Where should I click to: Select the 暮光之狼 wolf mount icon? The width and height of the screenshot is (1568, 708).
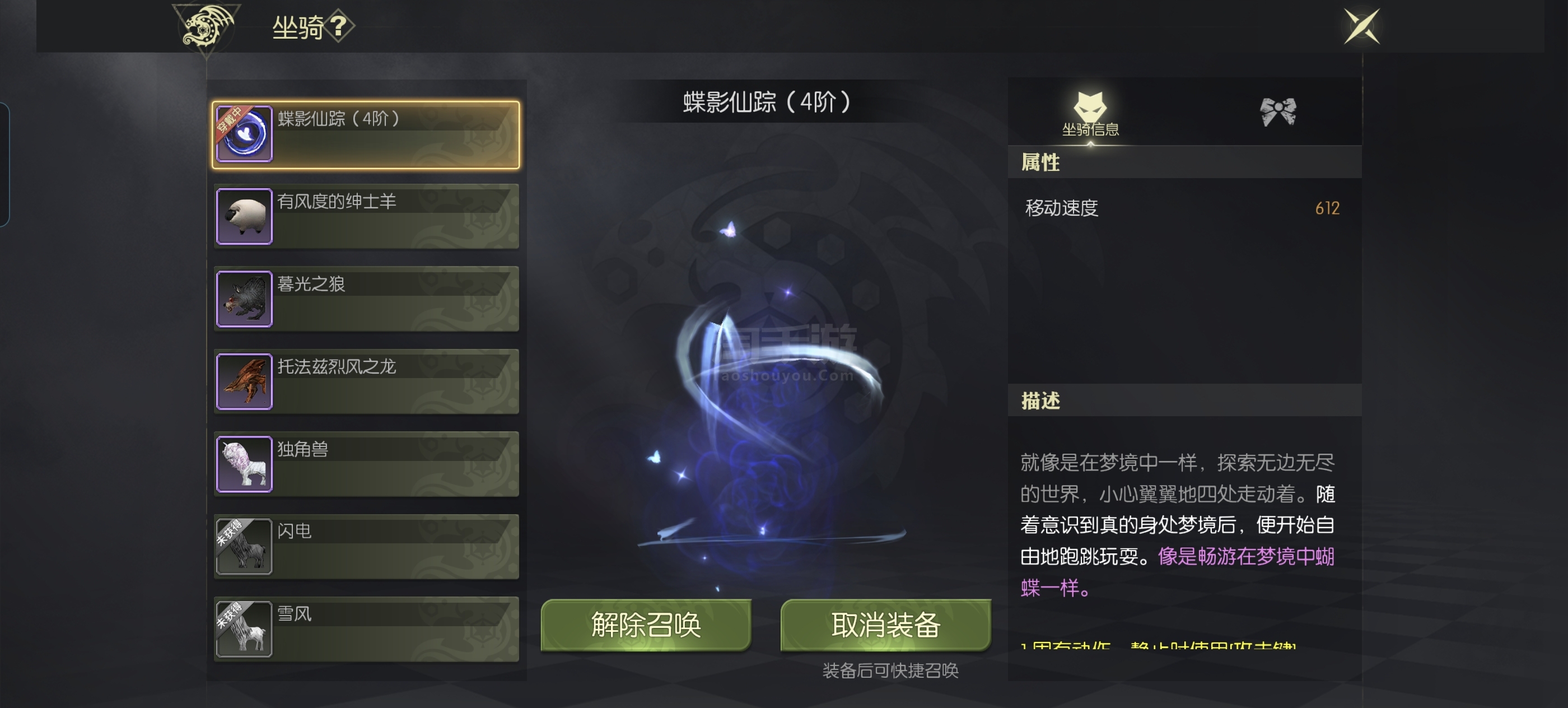pos(244,299)
